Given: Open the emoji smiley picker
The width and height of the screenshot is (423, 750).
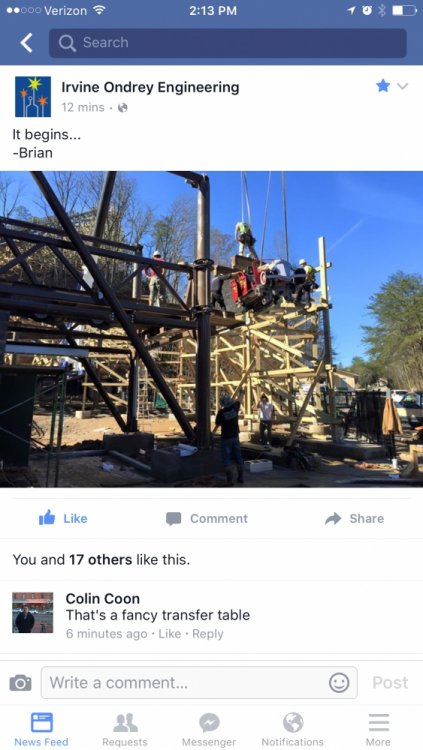Looking at the screenshot, I should click(x=339, y=683).
